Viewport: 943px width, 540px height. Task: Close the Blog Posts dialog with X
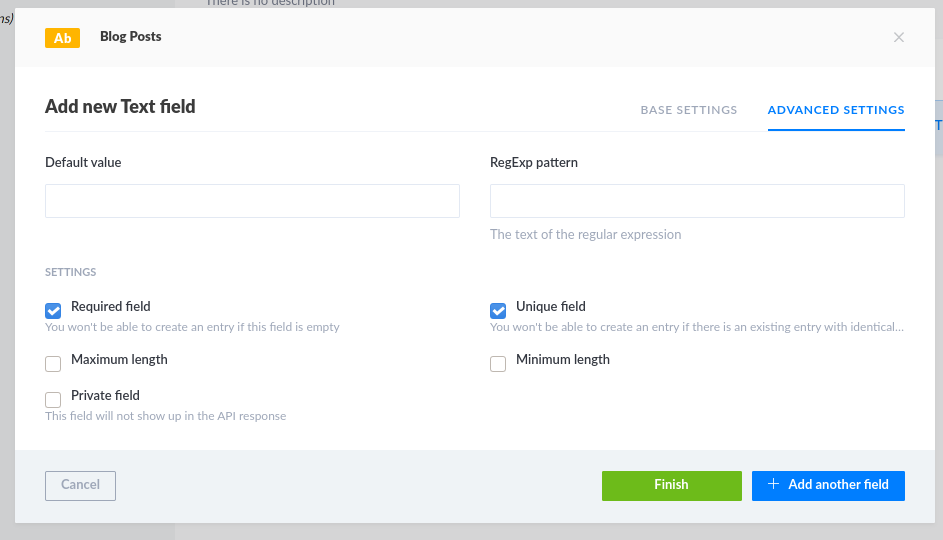point(898,38)
